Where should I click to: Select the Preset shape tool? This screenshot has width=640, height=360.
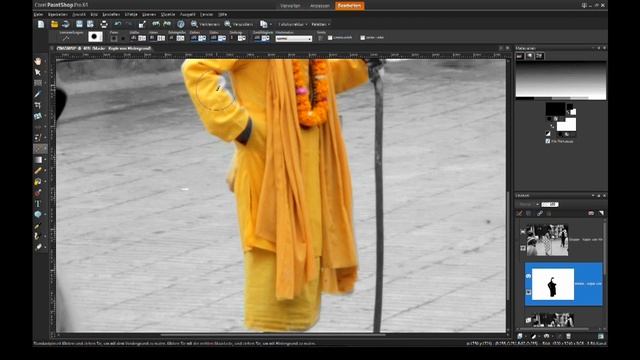(38, 214)
